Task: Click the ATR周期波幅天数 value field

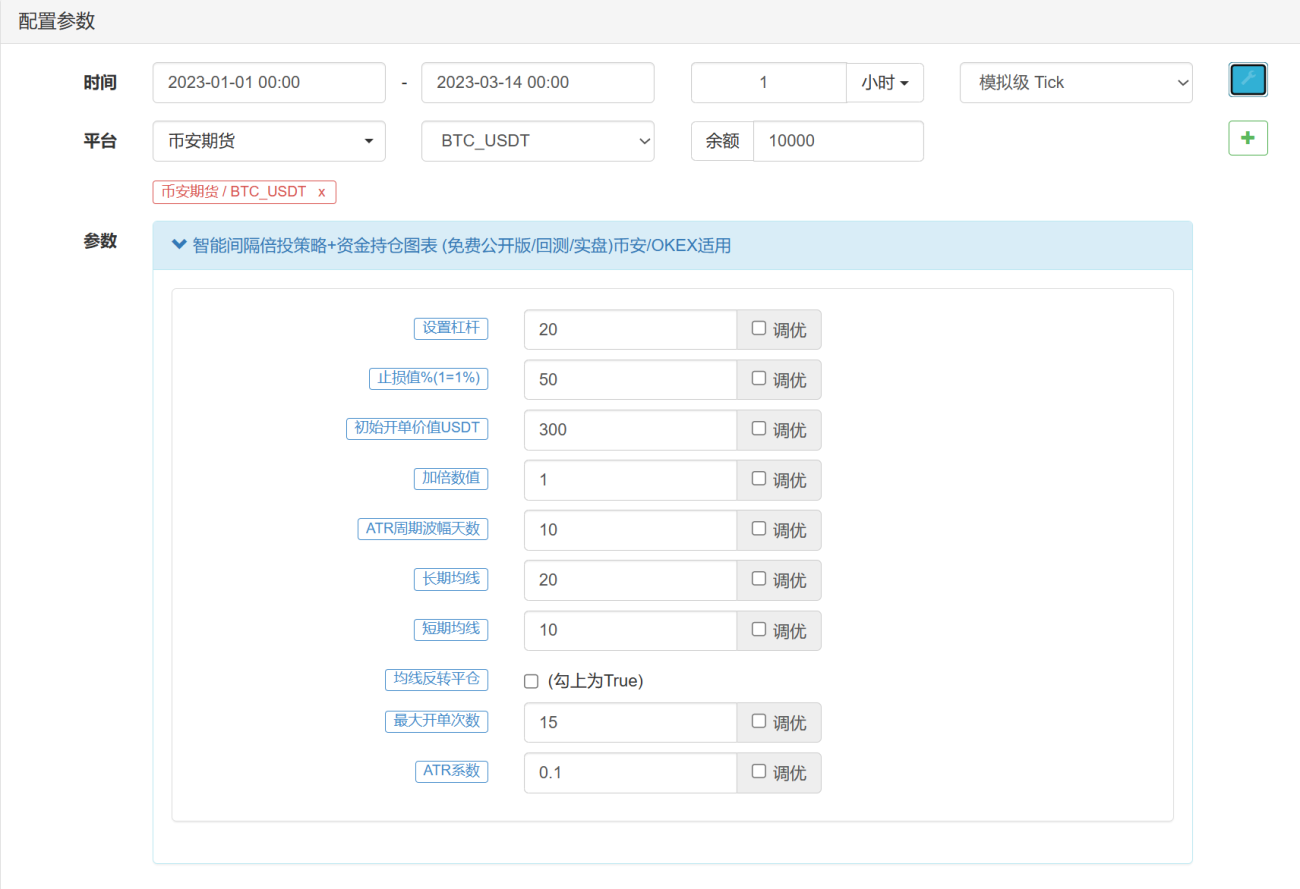Action: (x=631, y=530)
